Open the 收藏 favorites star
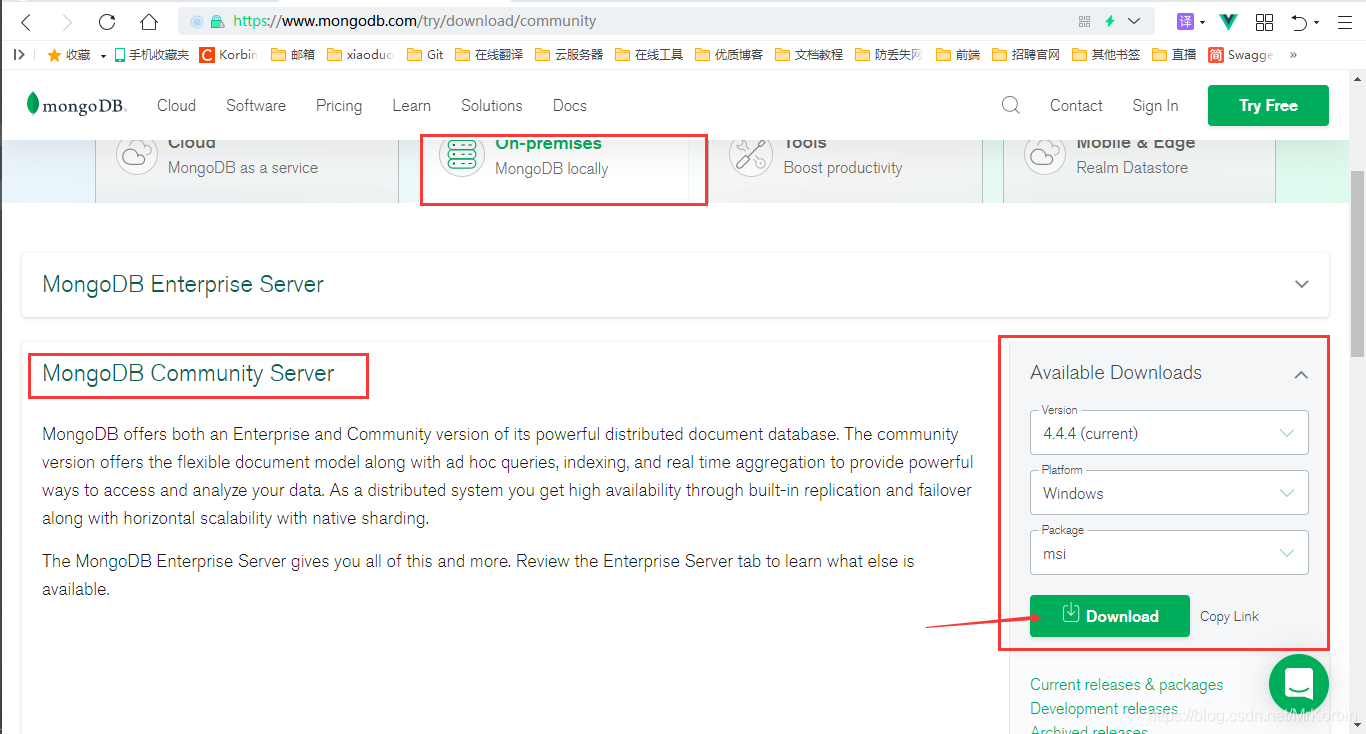This screenshot has width=1366, height=734. tap(68, 55)
